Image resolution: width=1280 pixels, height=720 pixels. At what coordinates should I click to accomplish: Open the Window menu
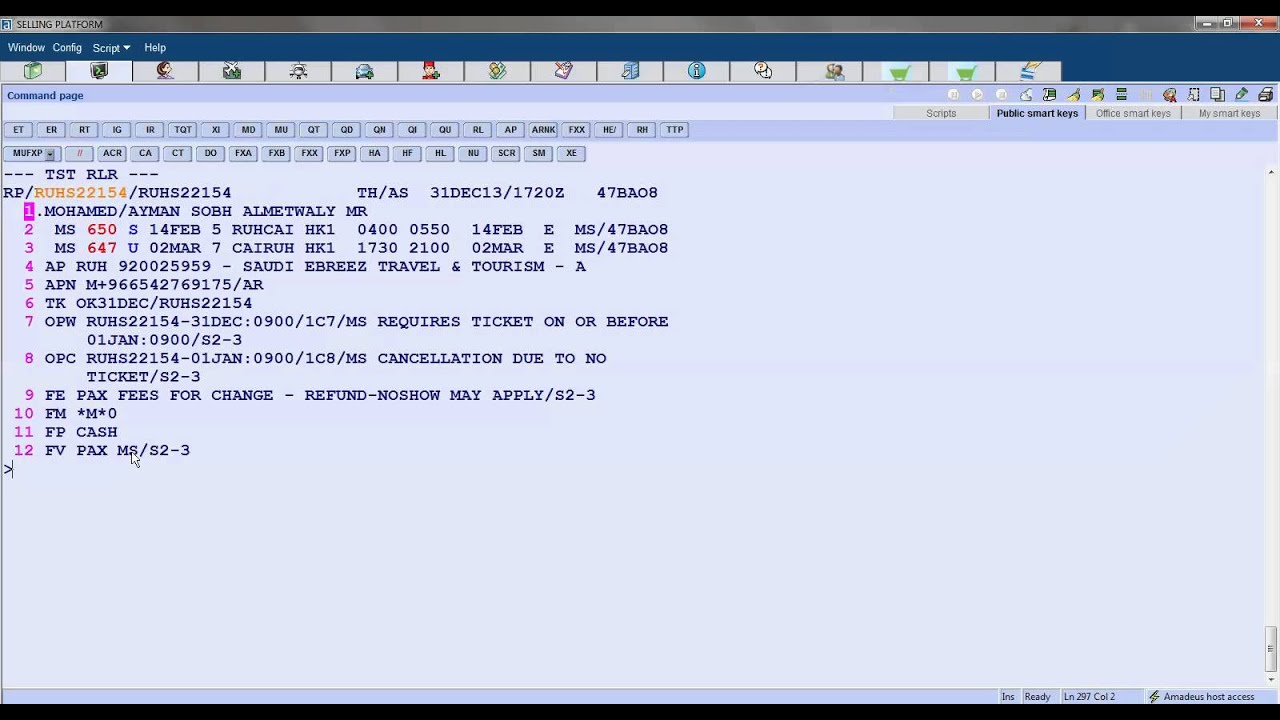pos(26,48)
